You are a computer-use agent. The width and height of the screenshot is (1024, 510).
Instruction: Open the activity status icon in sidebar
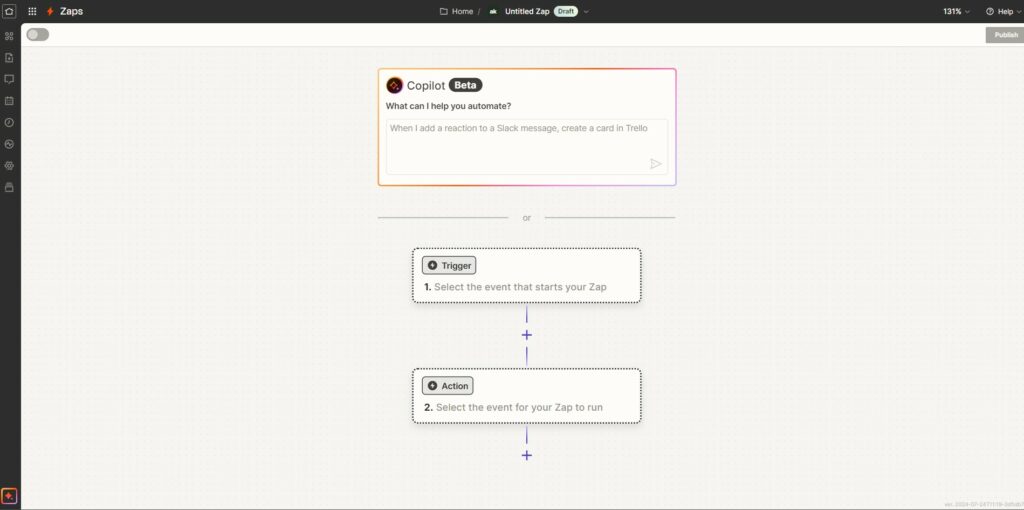click(9, 144)
